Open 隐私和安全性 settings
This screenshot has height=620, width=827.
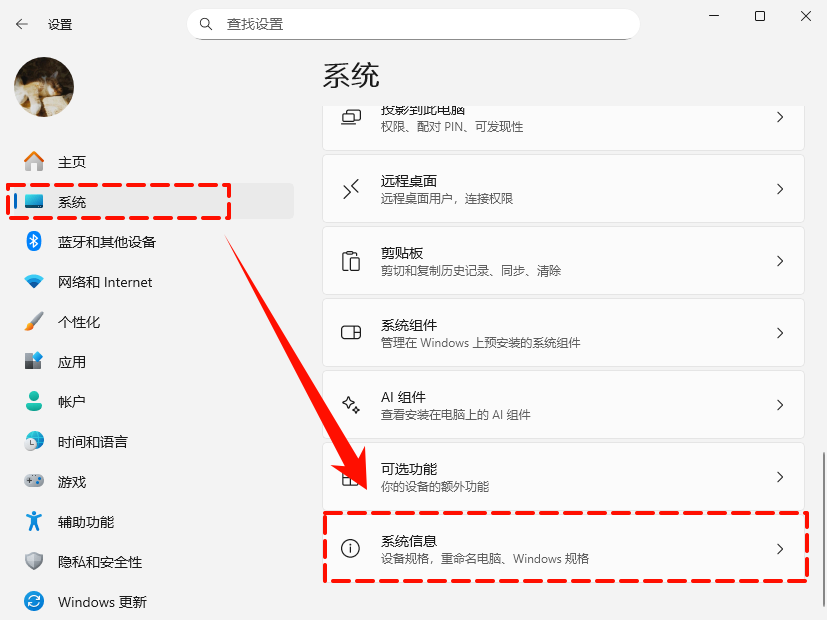click(100, 562)
